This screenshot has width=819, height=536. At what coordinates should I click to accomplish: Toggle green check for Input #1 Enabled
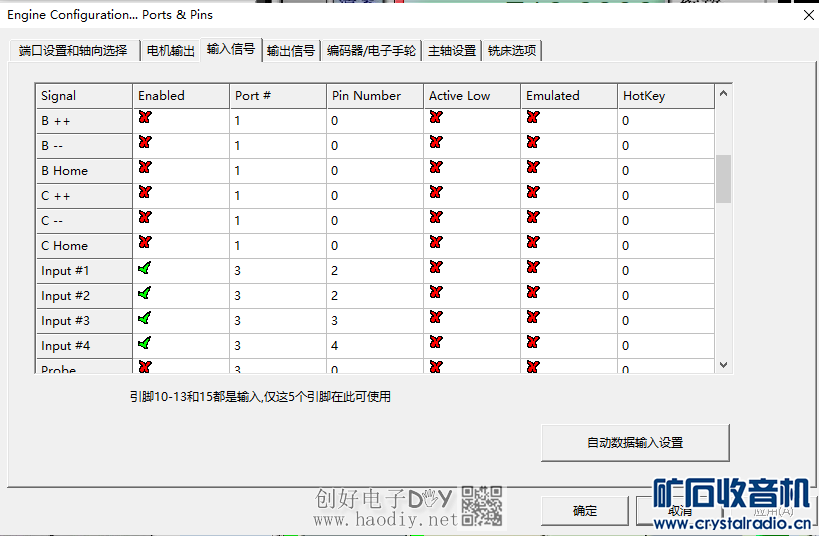coord(145,268)
